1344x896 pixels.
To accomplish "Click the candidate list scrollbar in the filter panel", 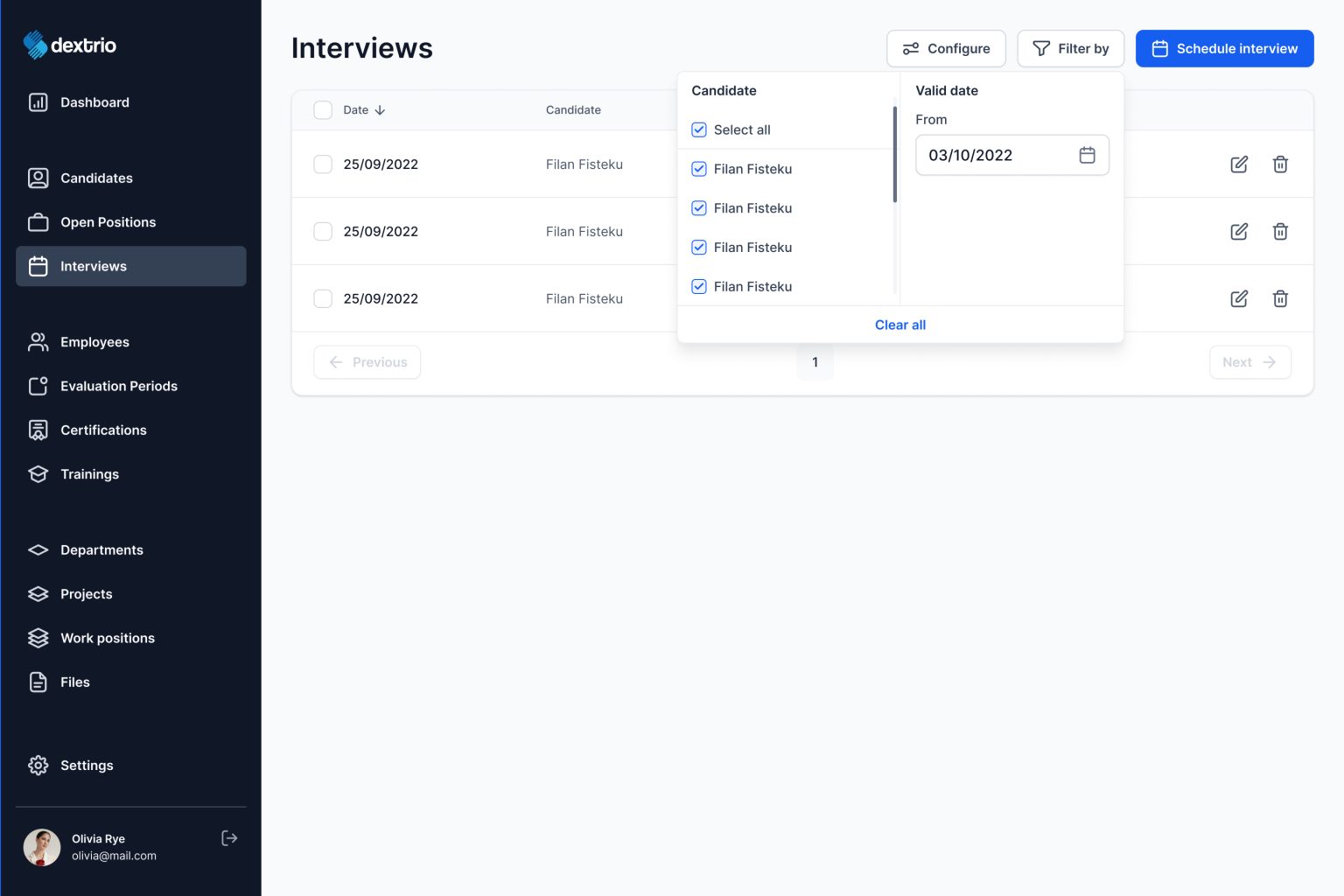I will point(894,155).
